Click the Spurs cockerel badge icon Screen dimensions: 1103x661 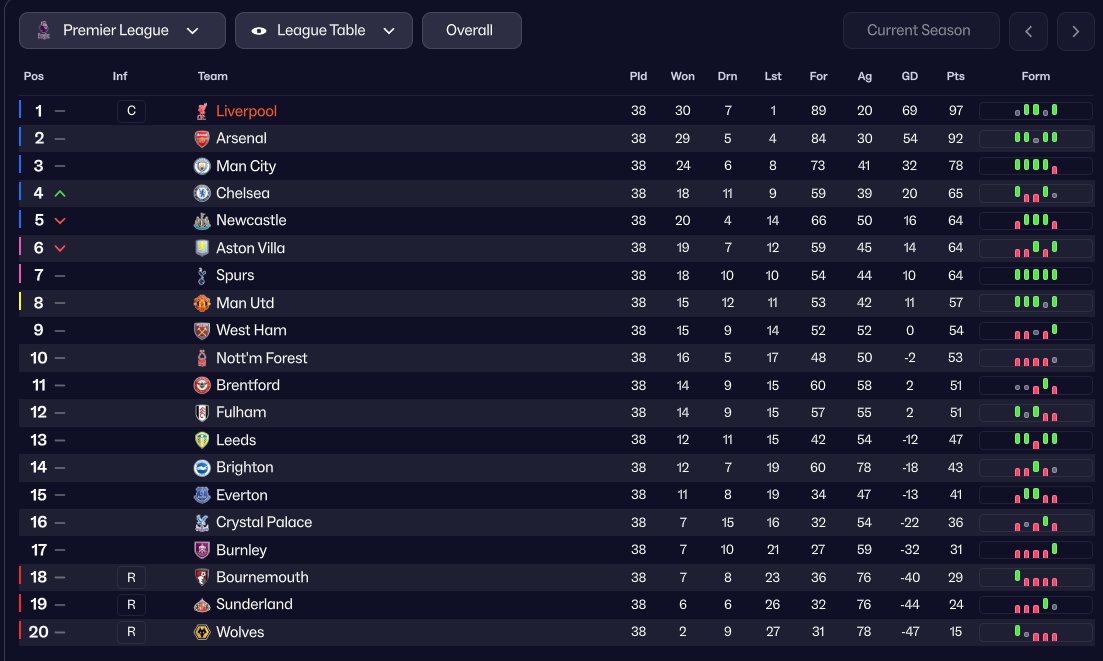202,275
